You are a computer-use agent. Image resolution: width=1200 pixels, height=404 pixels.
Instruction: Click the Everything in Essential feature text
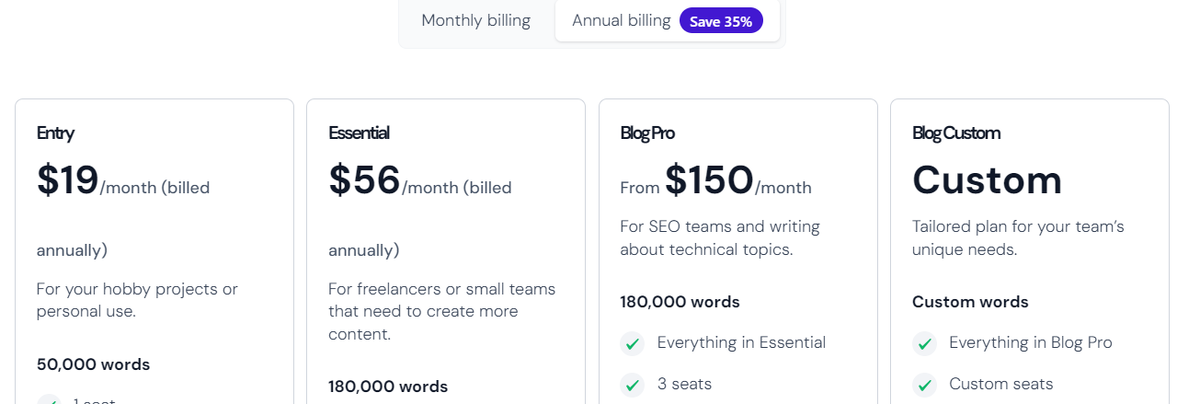[741, 343]
